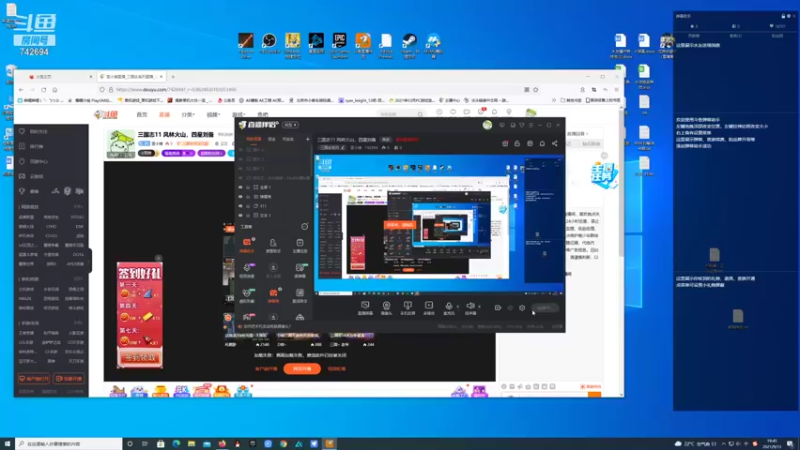Open Chrome from the taskbar

click(283, 444)
